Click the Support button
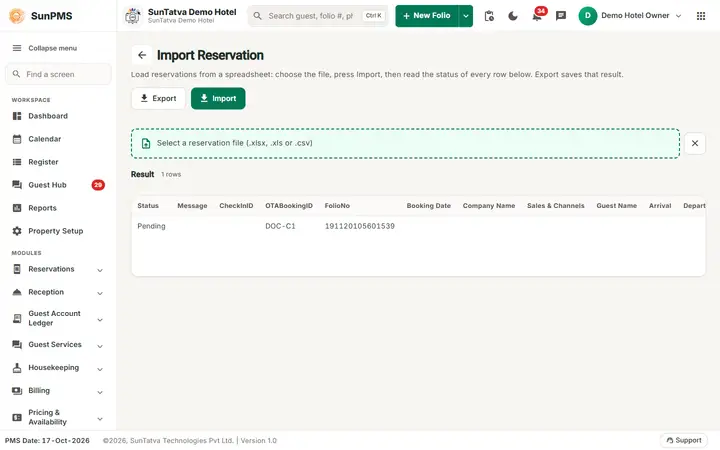Image resolution: width=720 pixels, height=450 pixels. (684, 440)
